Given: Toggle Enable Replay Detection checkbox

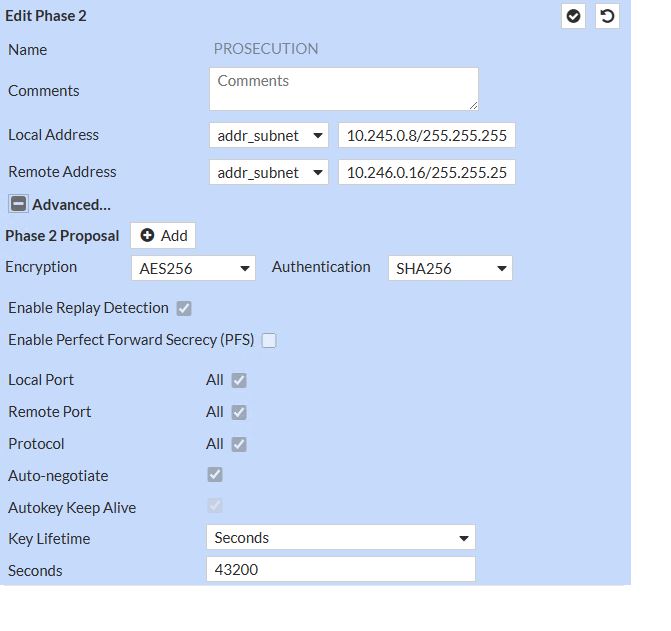Looking at the screenshot, I should (184, 308).
